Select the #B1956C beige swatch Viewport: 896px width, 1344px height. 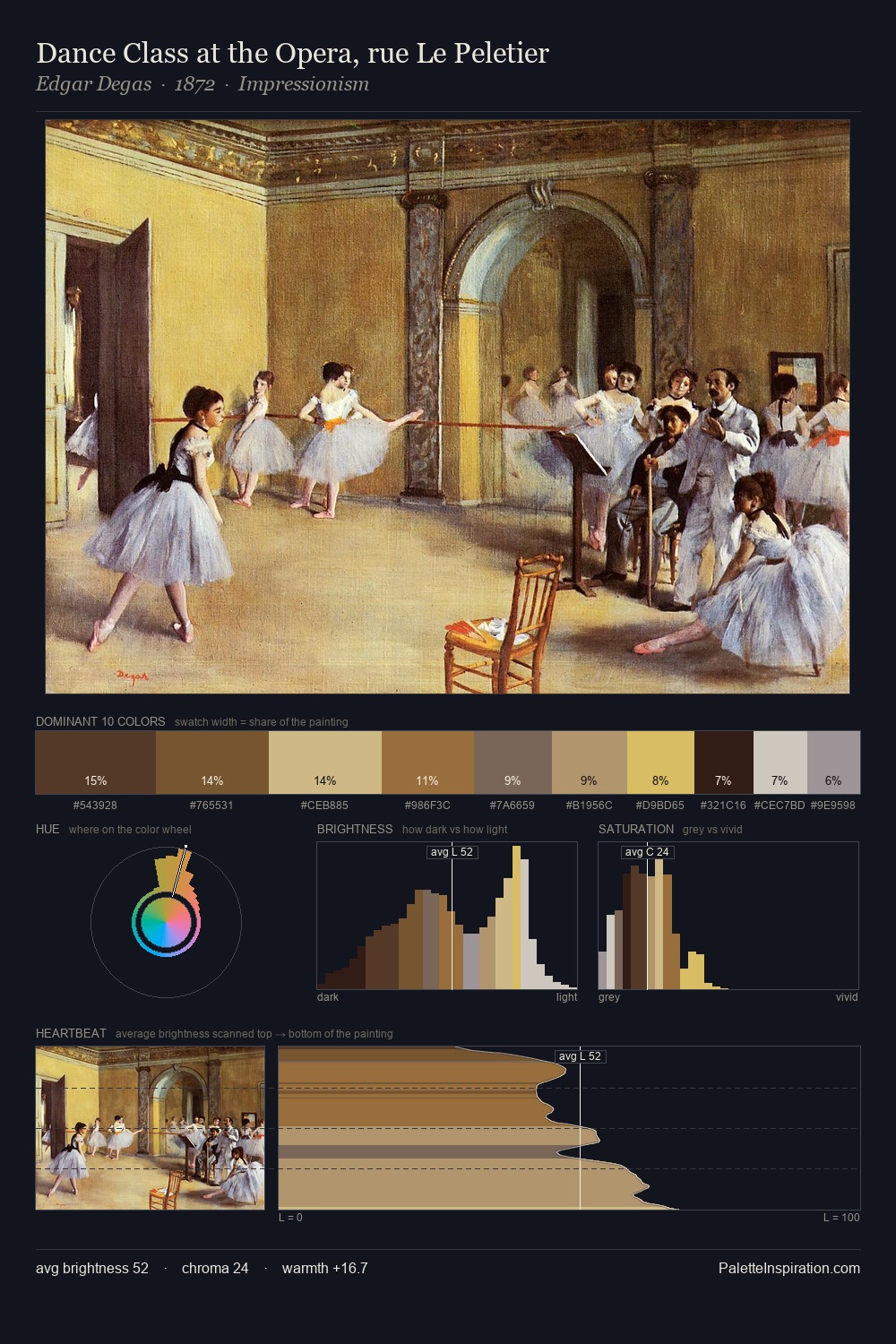coord(590,762)
